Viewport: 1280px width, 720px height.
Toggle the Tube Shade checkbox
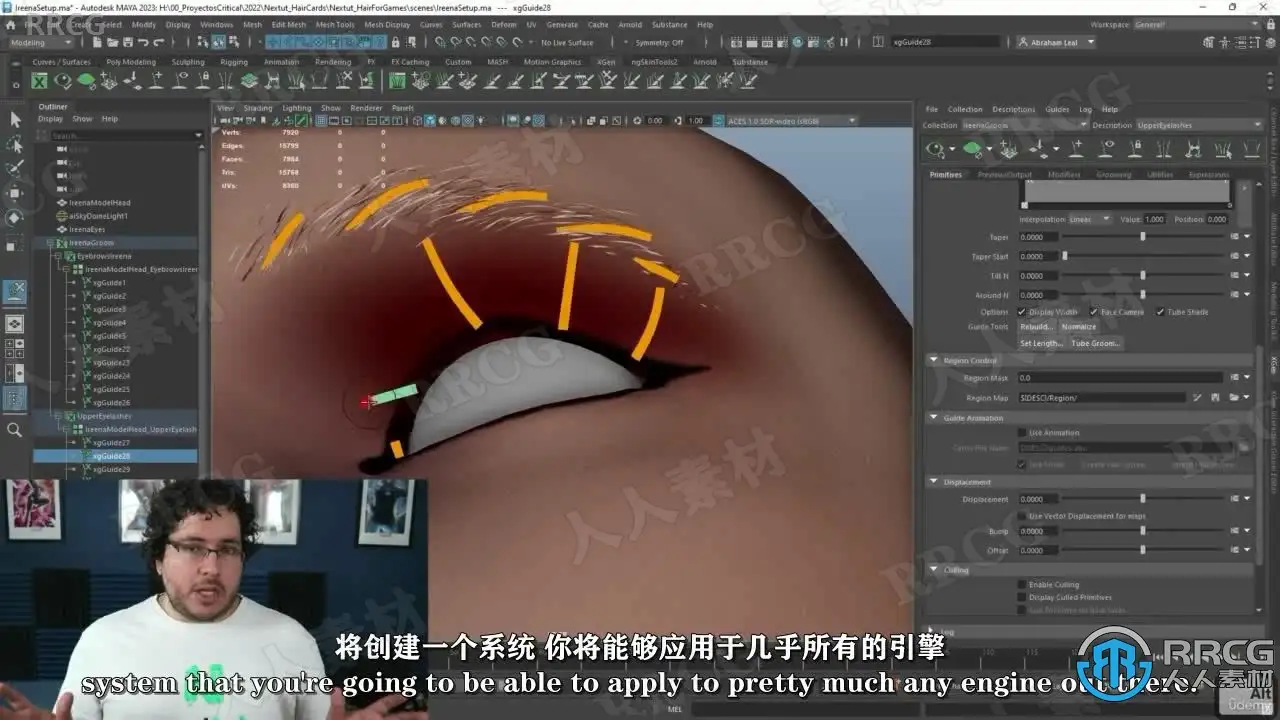[x=1160, y=312]
